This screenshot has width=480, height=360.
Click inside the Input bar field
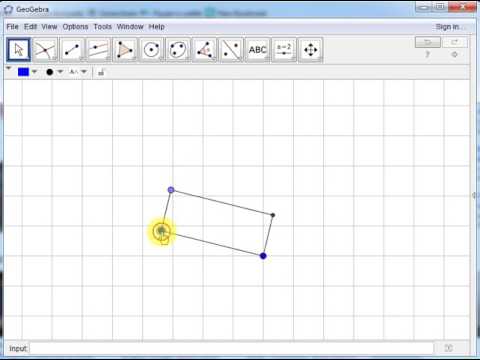pyautogui.click(x=232, y=348)
